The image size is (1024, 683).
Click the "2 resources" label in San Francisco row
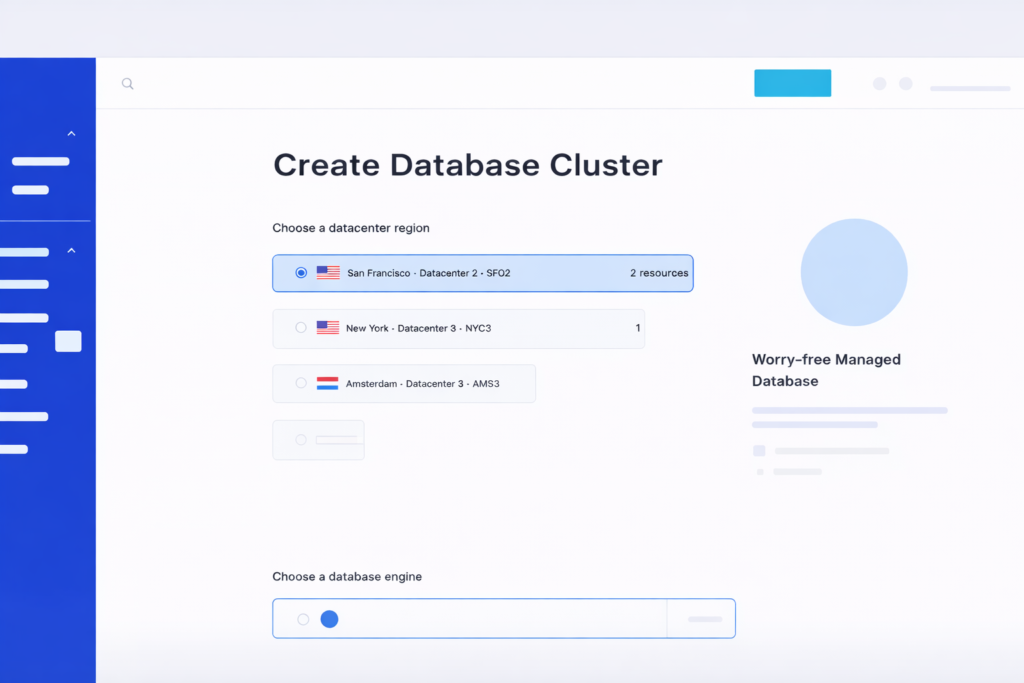click(x=658, y=273)
